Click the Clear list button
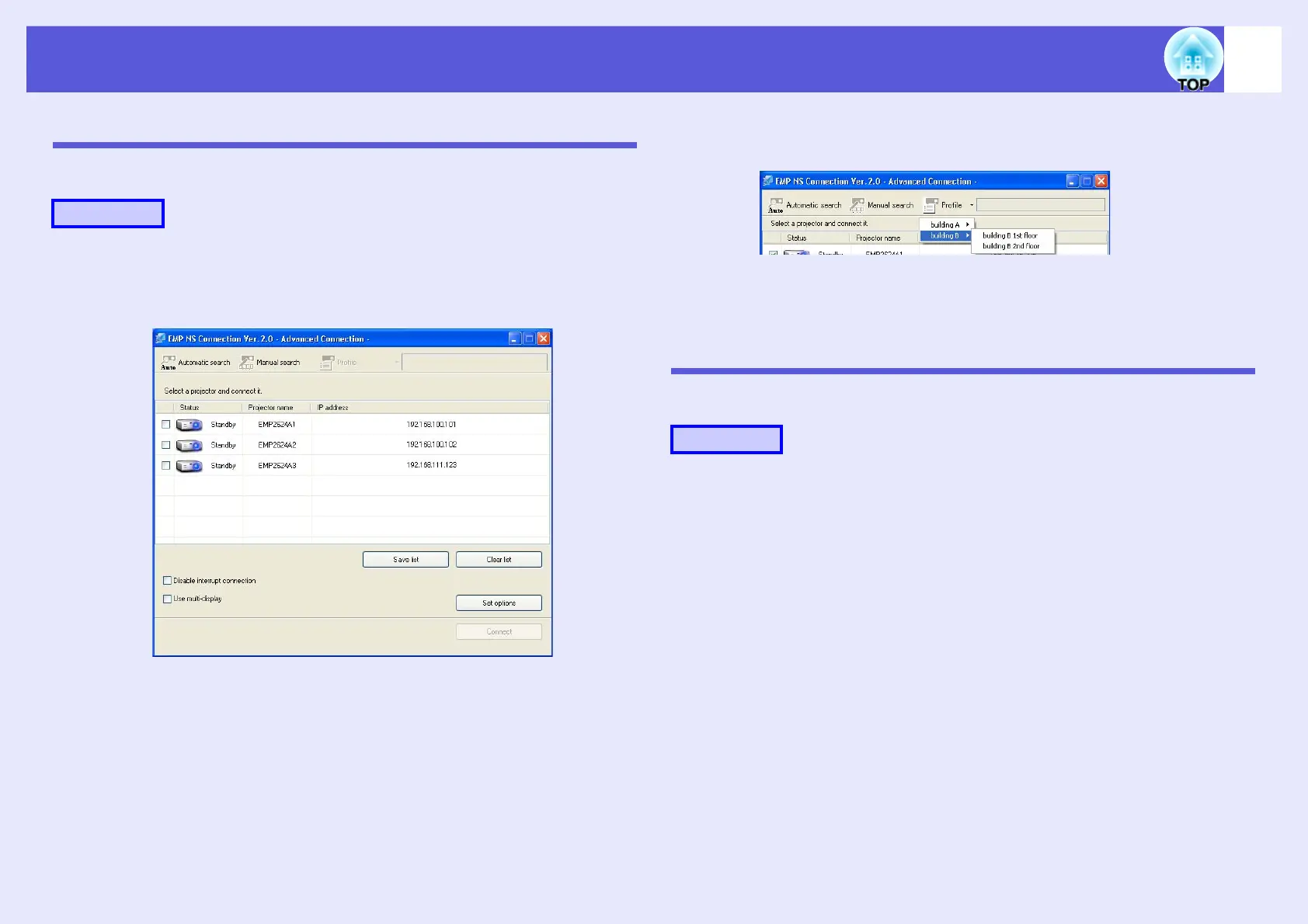 pos(499,559)
